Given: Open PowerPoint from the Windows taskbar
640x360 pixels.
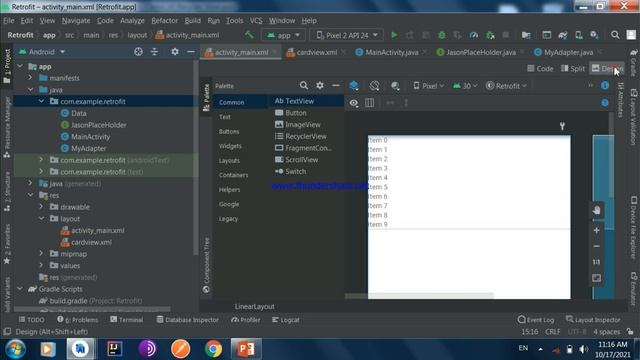Looking at the screenshot, I should coord(246,349).
